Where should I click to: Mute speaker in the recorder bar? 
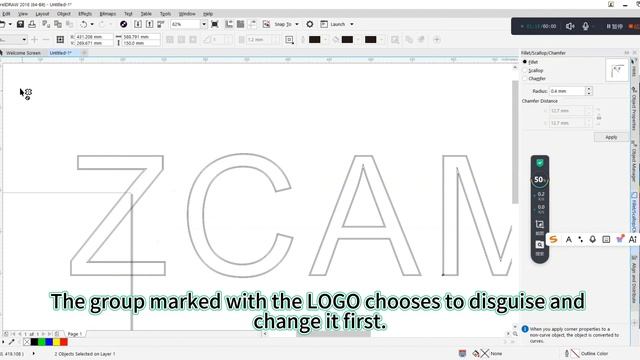pyautogui.click(x=570, y=26)
